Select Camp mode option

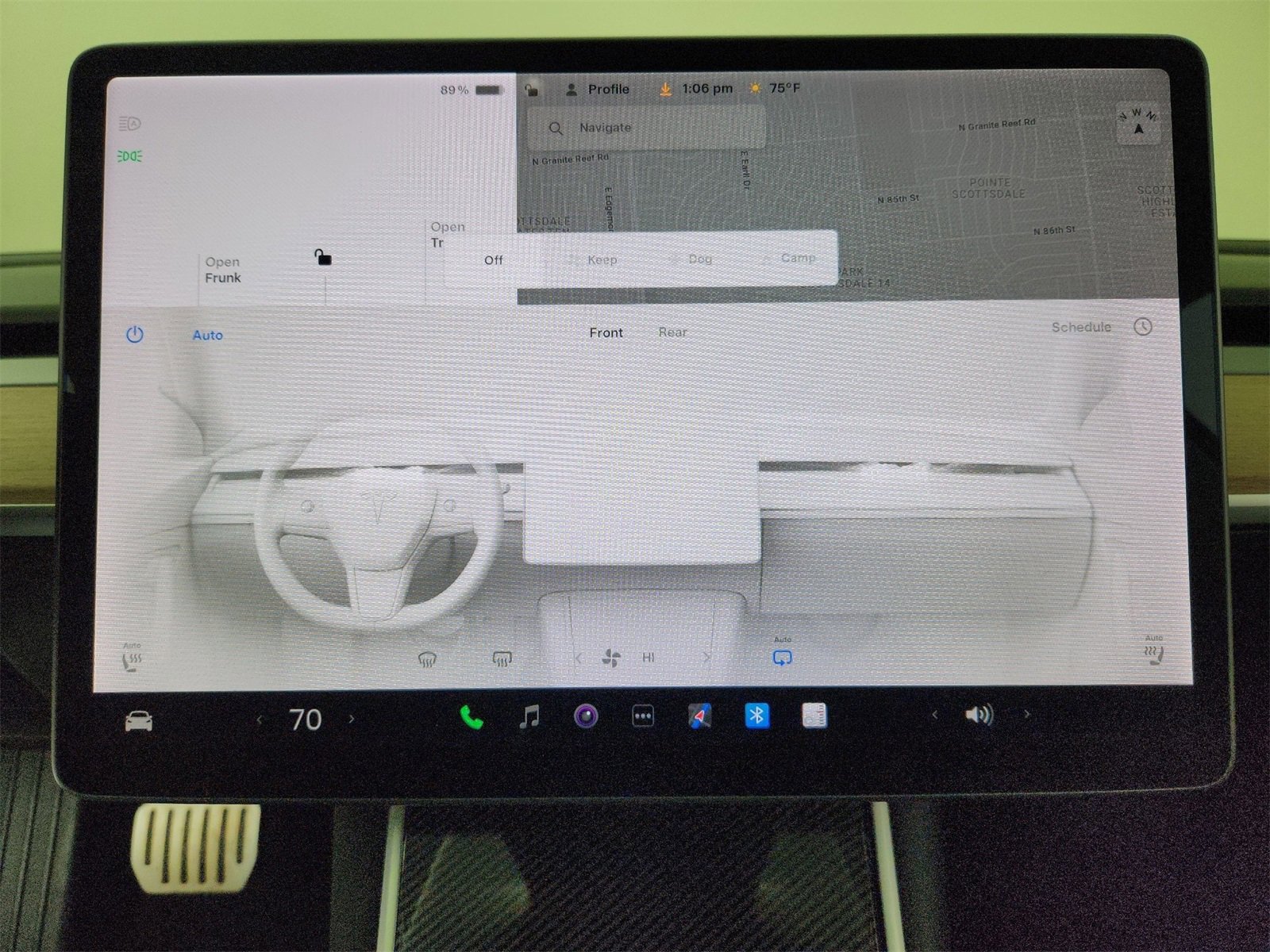pos(797,258)
